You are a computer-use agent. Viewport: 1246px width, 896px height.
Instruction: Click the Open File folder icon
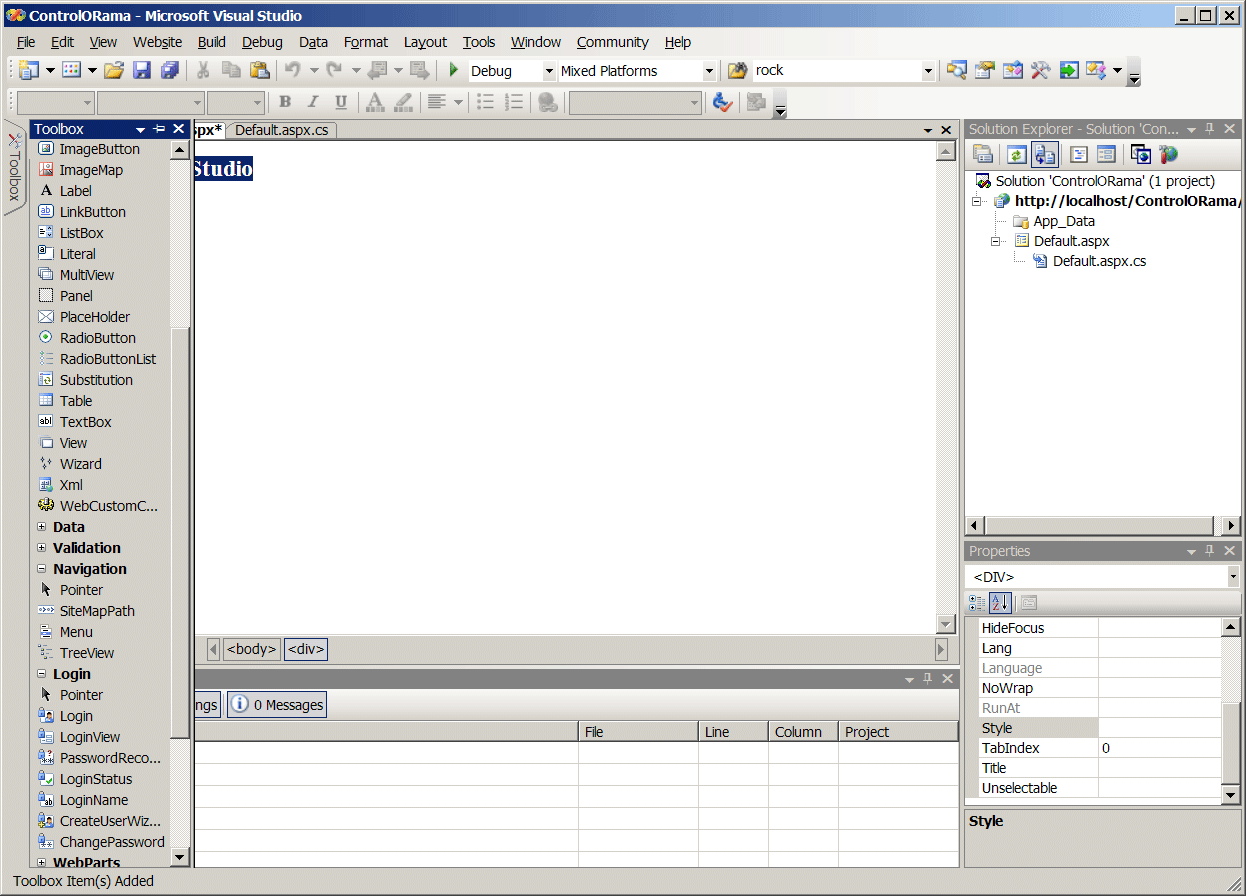pos(114,70)
